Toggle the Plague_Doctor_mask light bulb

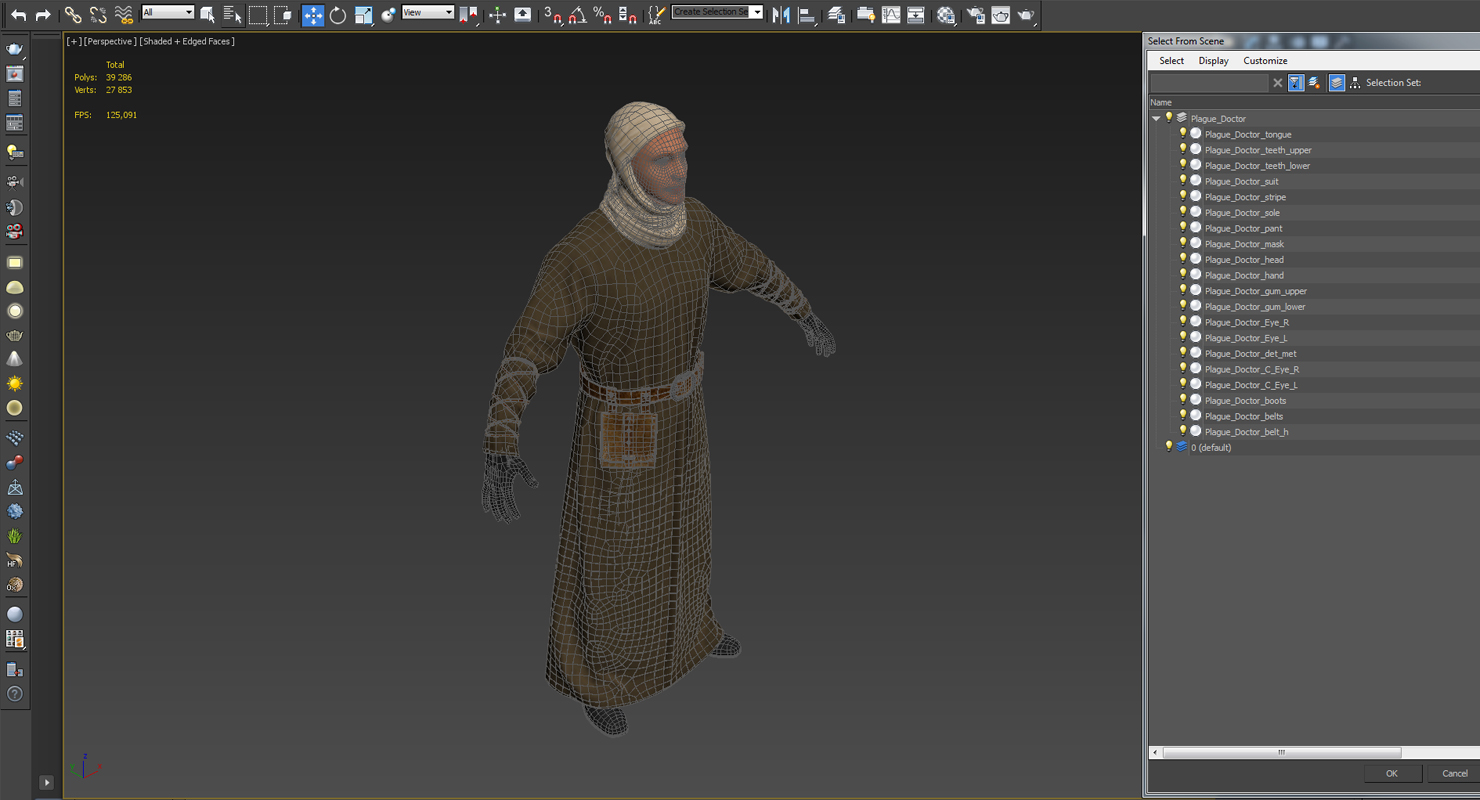pyautogui.click(x=1182, y=244)
